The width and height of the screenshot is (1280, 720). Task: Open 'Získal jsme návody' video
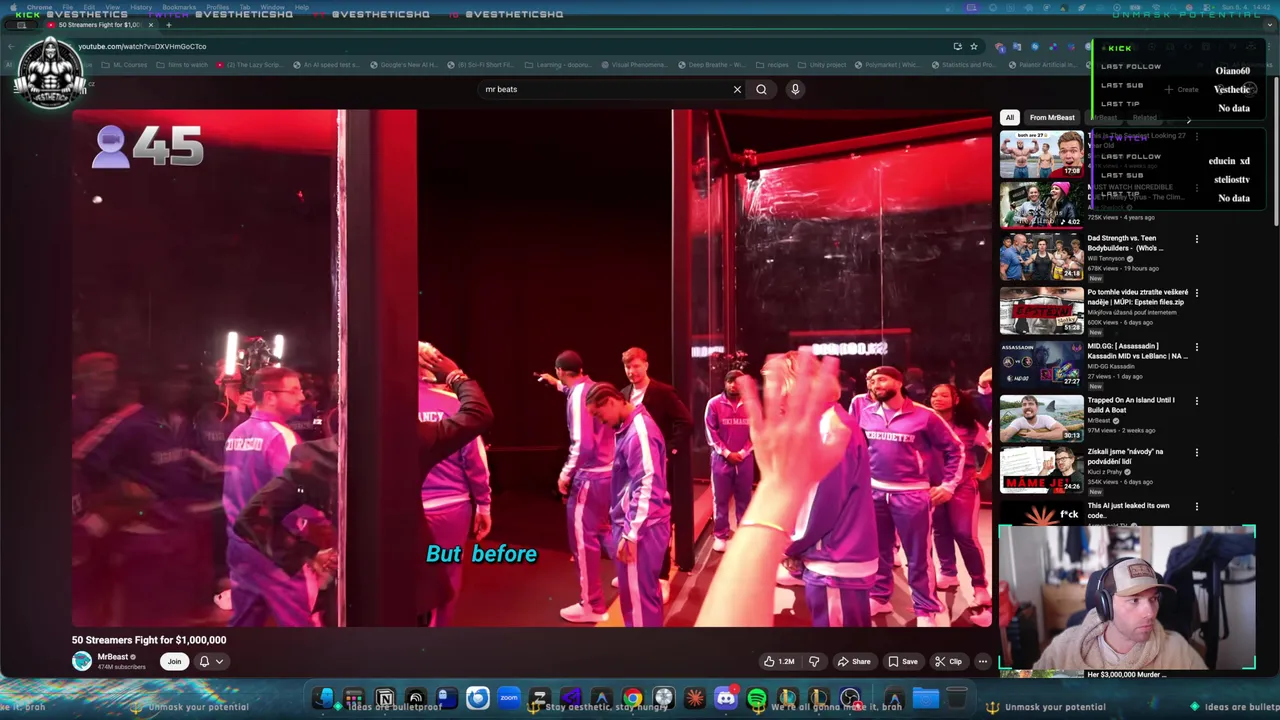tap(1041, 470)
